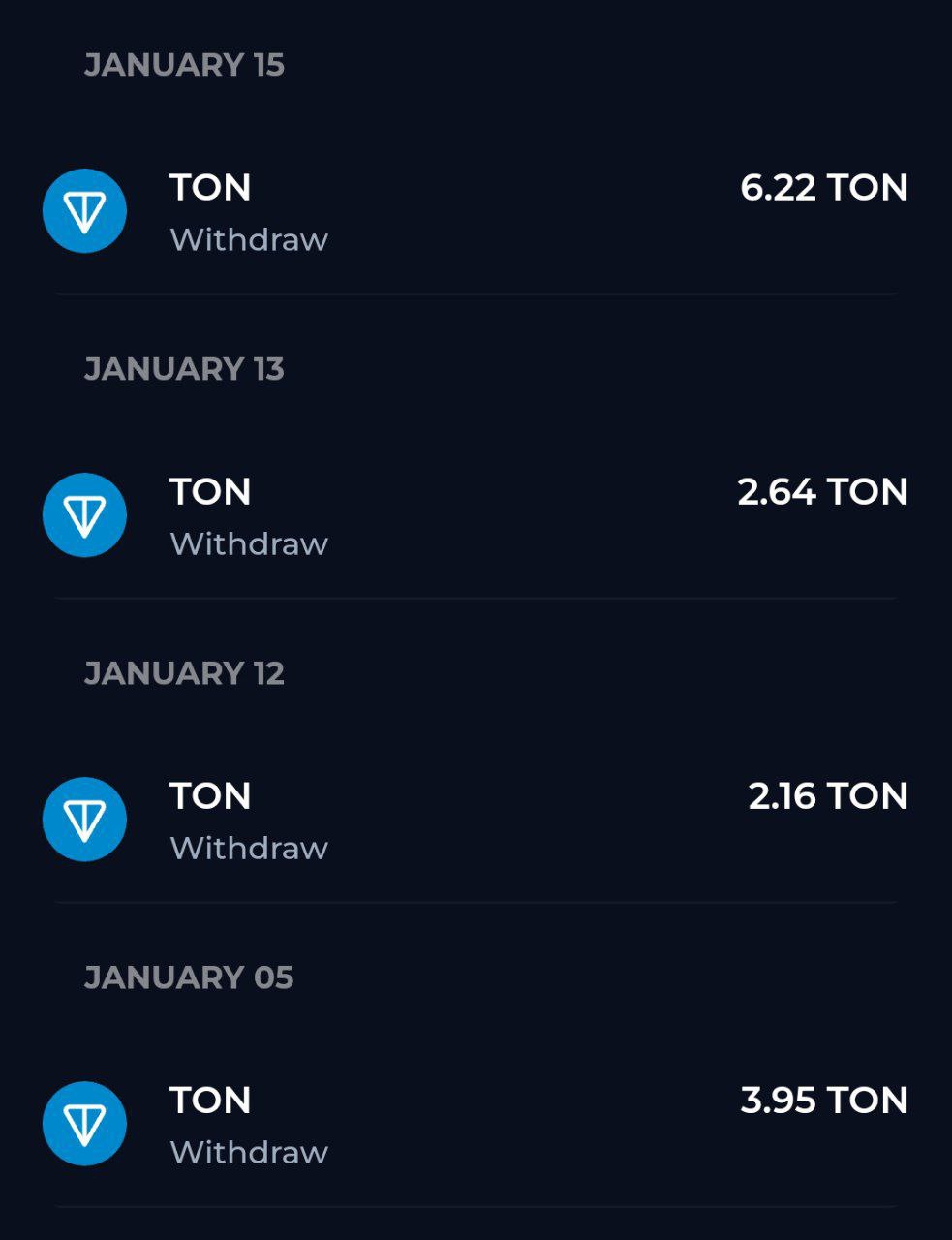Select the TON title in January 13 entry
The height and width of the screenshot is (1240, 952).
210,492
